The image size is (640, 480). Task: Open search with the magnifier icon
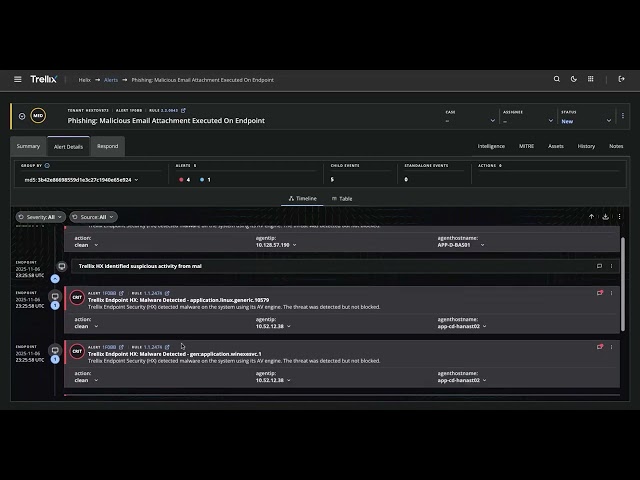tap(557, 79)
